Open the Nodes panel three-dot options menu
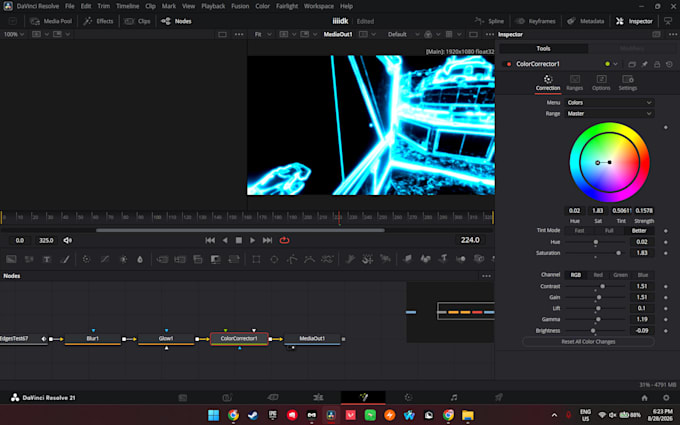This screenshot has height=425, width=680. [x=486, y=276]
